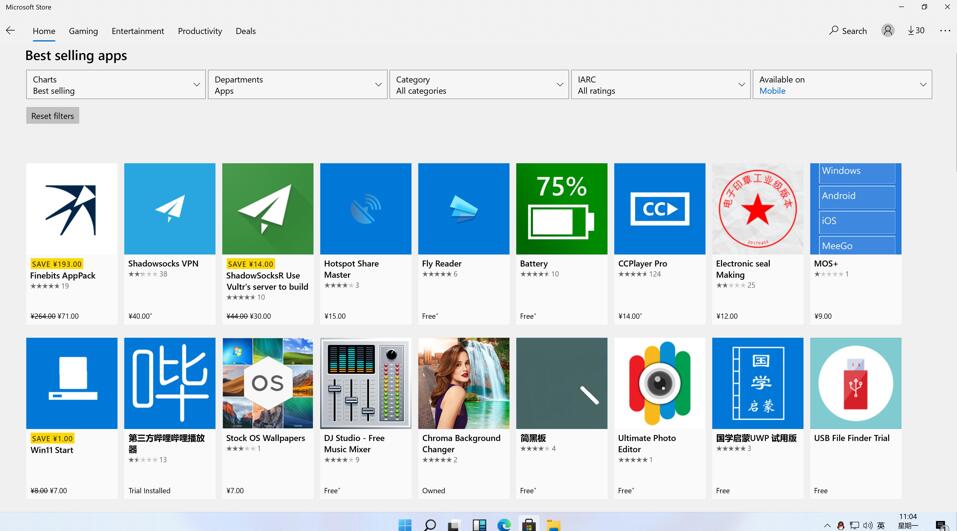Click the SAVE ¥1.00 badge
The width and height of the screenshot is (957, 531).
[52, 438]
